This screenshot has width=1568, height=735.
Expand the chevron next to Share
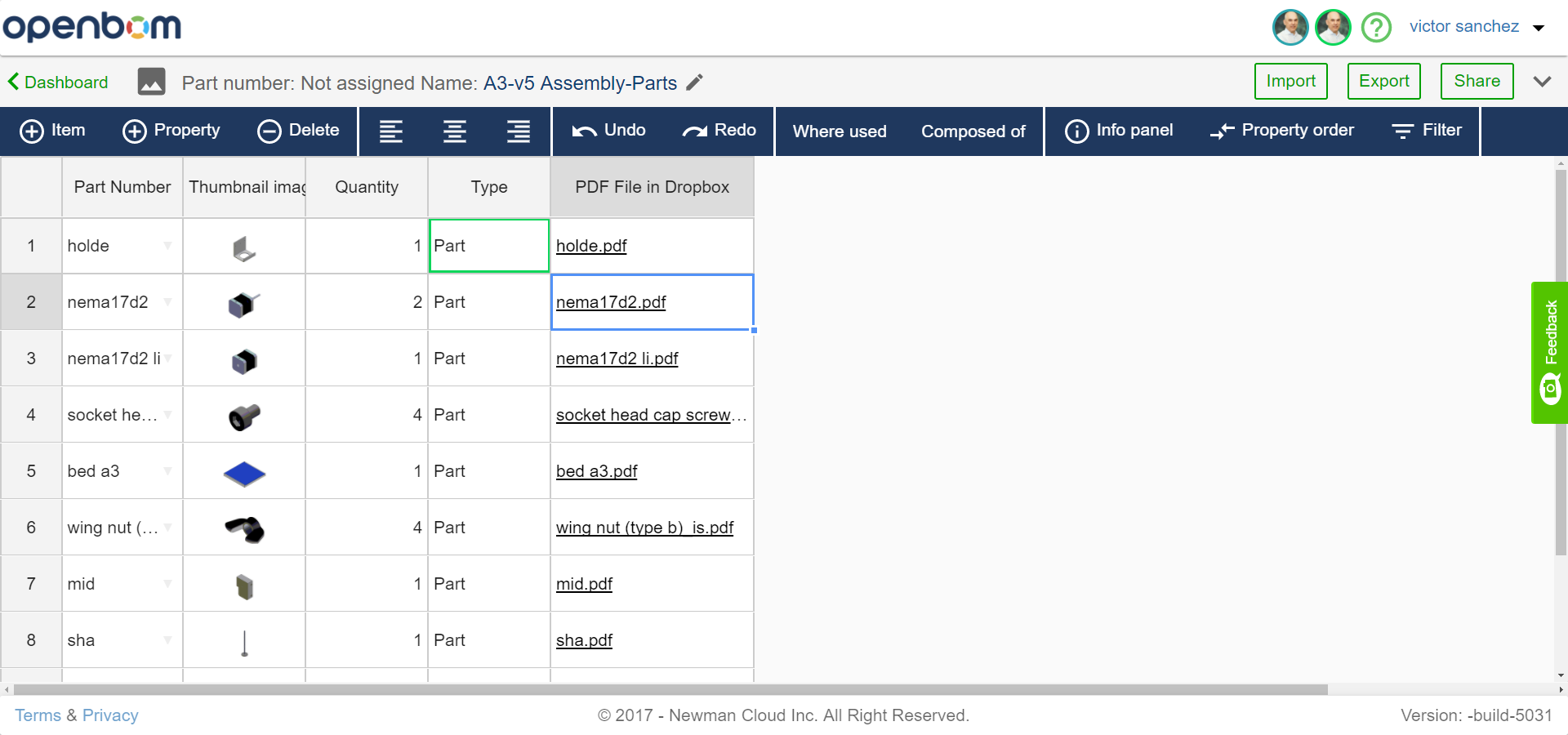pyautogui.click(x=1542, y=82)
